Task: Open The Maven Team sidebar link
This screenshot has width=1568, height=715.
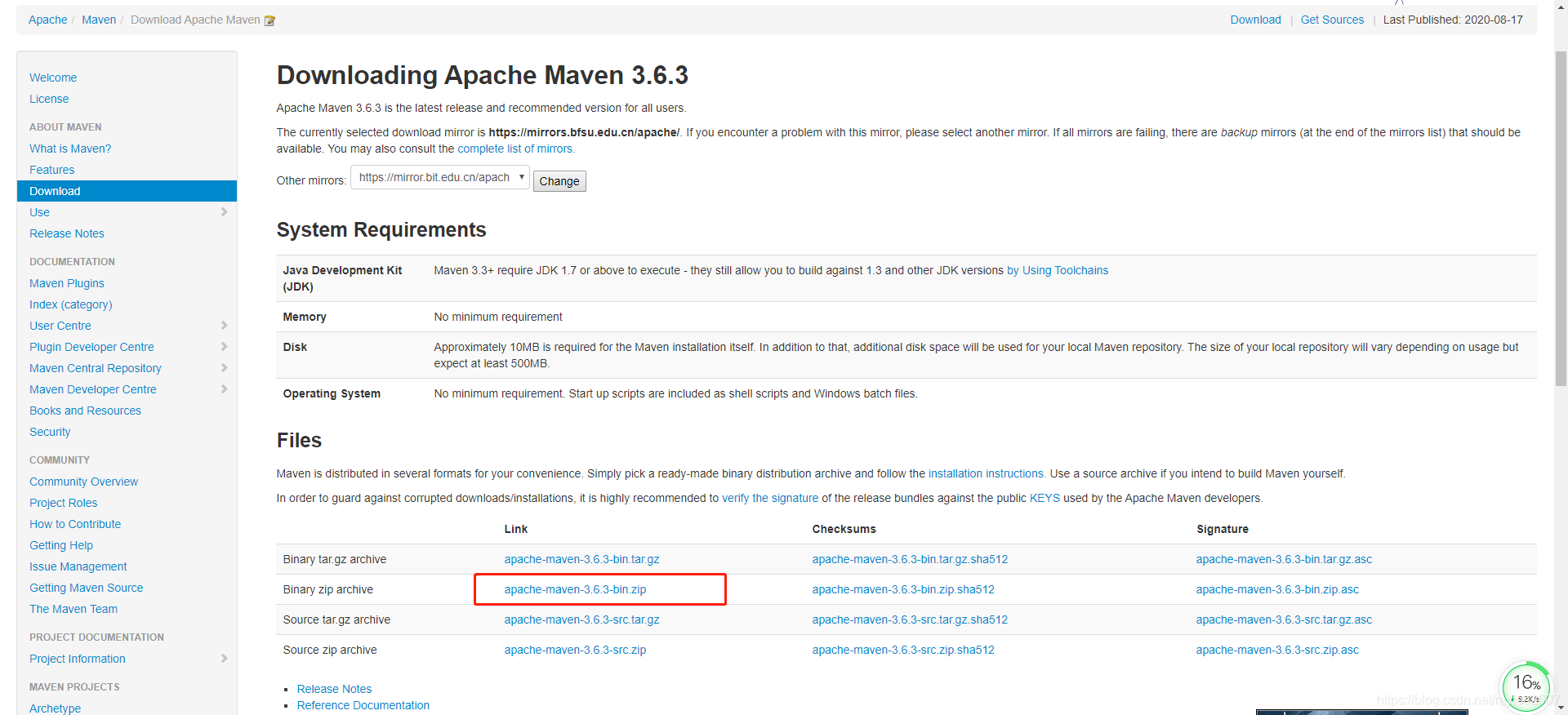Action: tap(73, 609)
